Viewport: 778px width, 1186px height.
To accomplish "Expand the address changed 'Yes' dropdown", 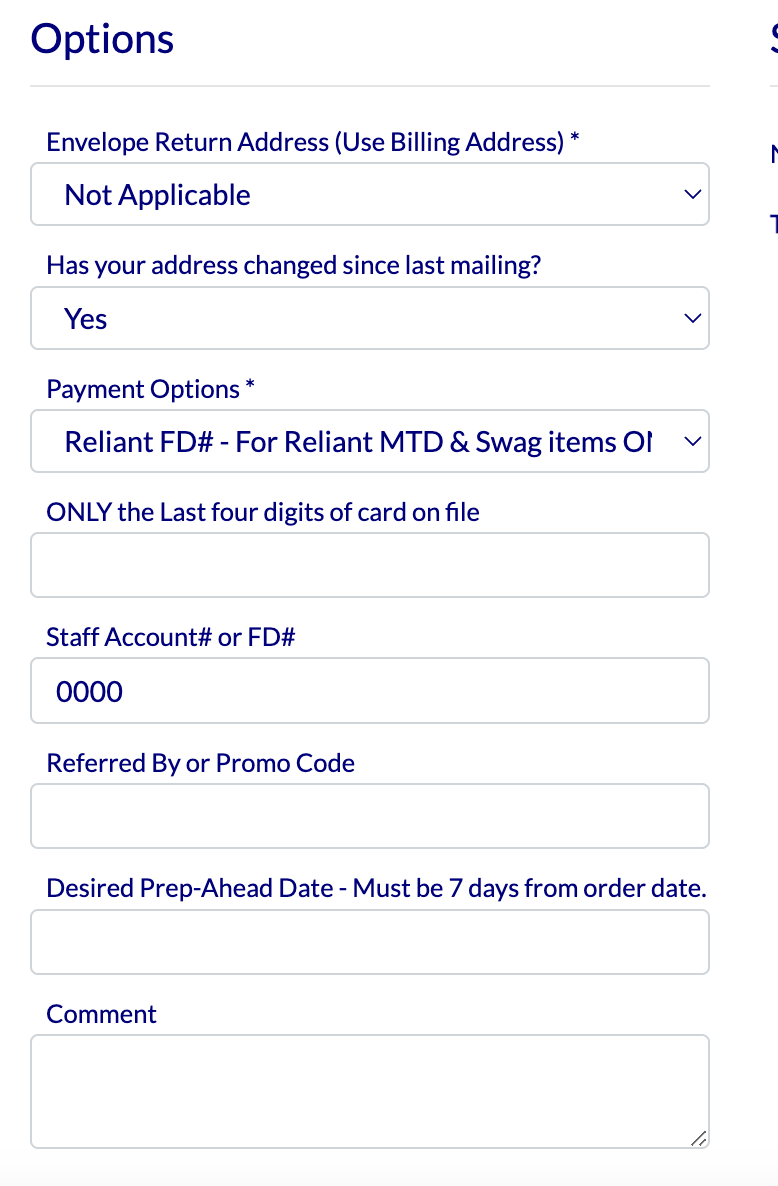I will point(369,319).
